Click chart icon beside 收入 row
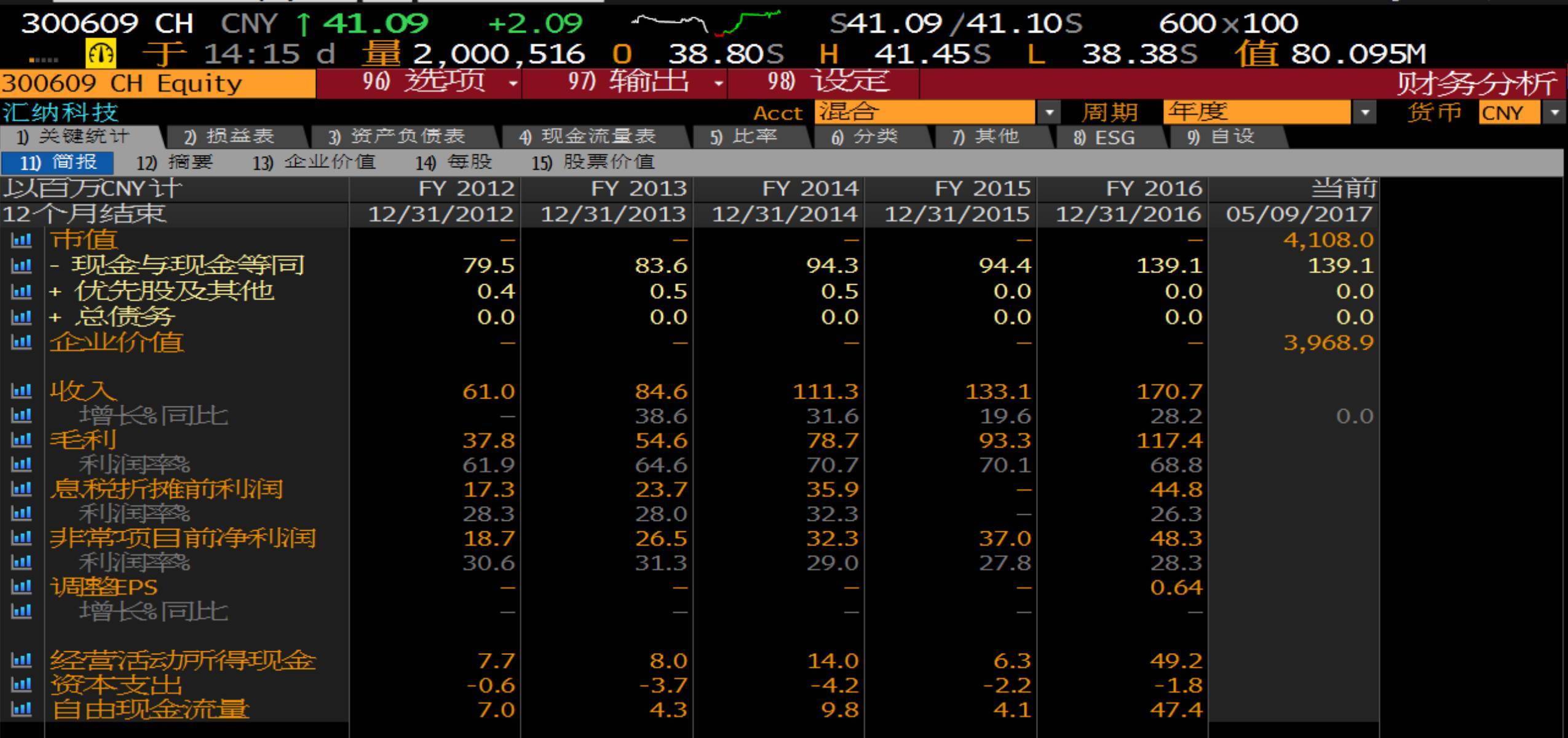1568x738 pixels. [22, 391]
